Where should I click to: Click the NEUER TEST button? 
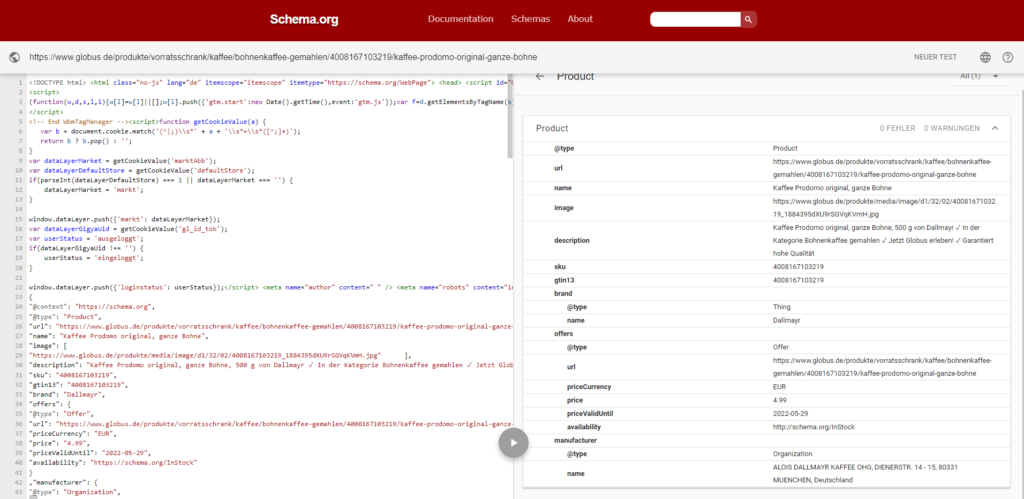point(935,57)
